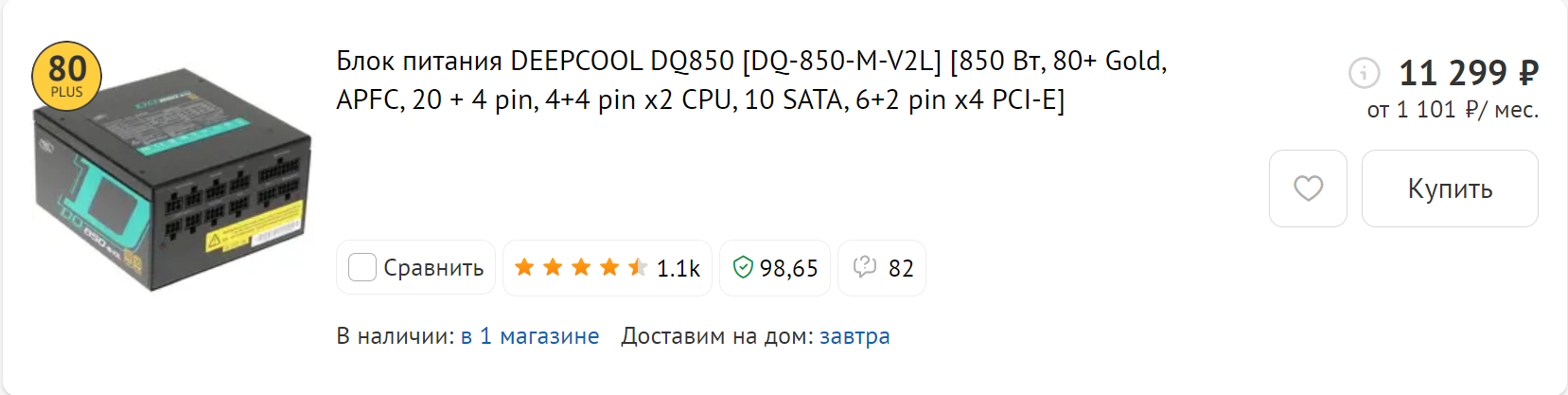Click the 80 PLUS certification badge
Viewport: 1568px width, 395px height.
tap(66, 76)
